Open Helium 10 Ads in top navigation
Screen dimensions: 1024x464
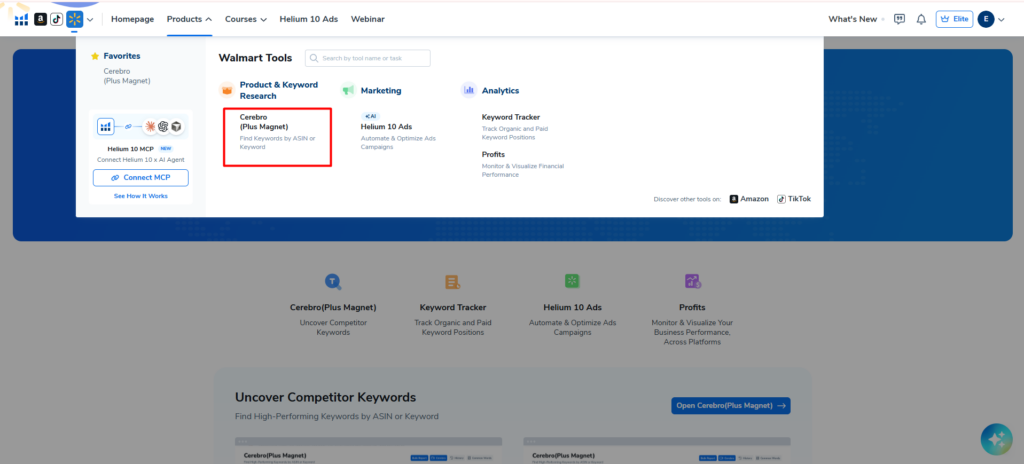[309, 19]
